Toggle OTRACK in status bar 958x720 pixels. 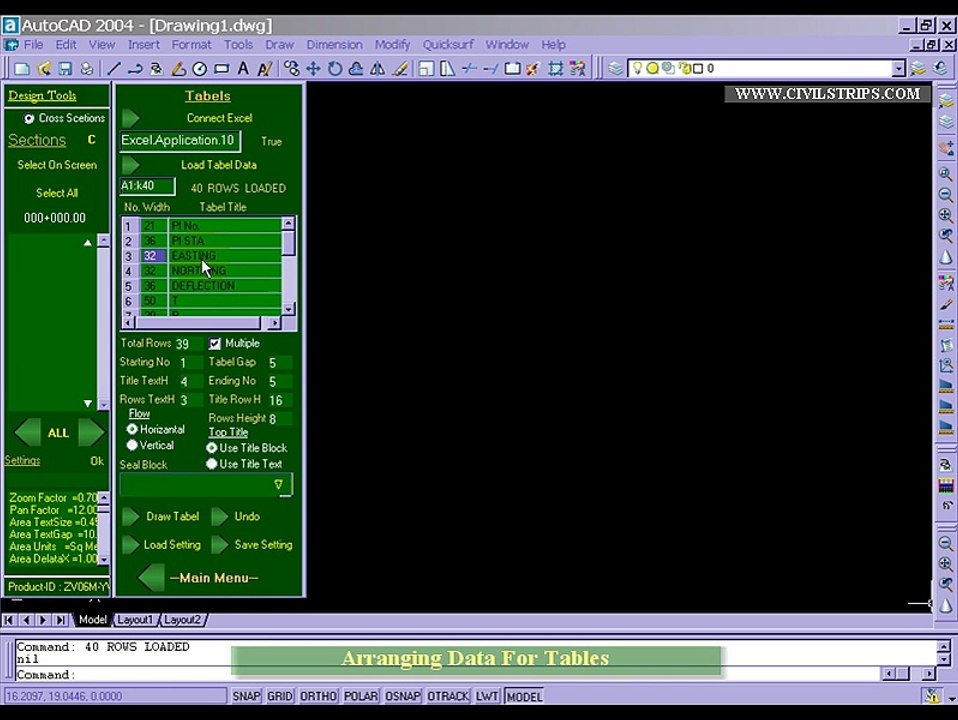pos(448,696)
